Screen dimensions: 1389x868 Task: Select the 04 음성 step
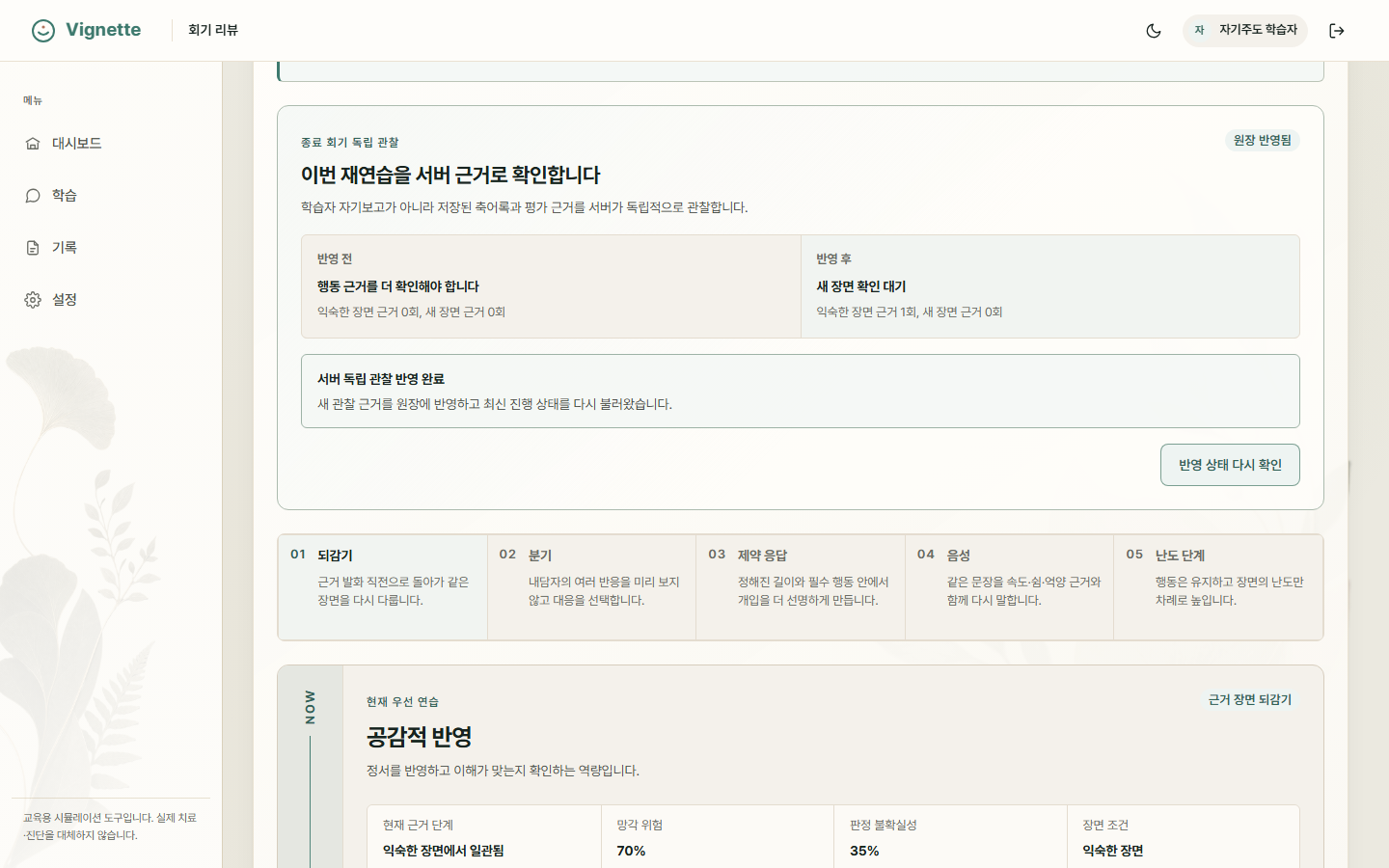(x=1009, y=587)
